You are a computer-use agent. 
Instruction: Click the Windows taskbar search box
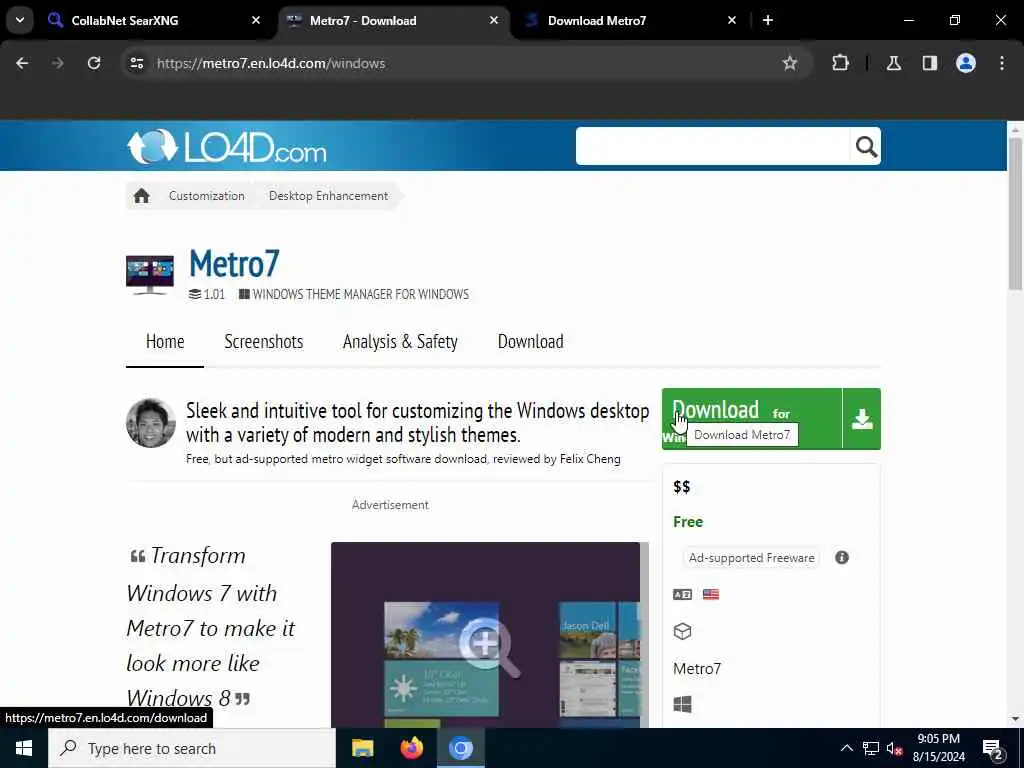click(x=192, y=748)
